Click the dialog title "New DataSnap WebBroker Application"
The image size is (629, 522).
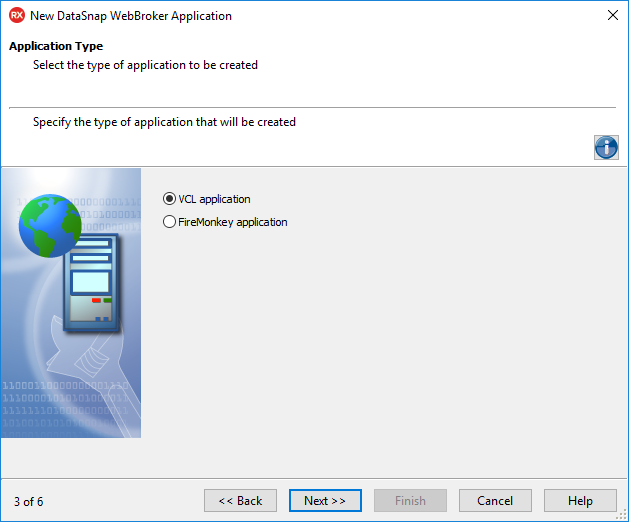click(x=131, y=16)
